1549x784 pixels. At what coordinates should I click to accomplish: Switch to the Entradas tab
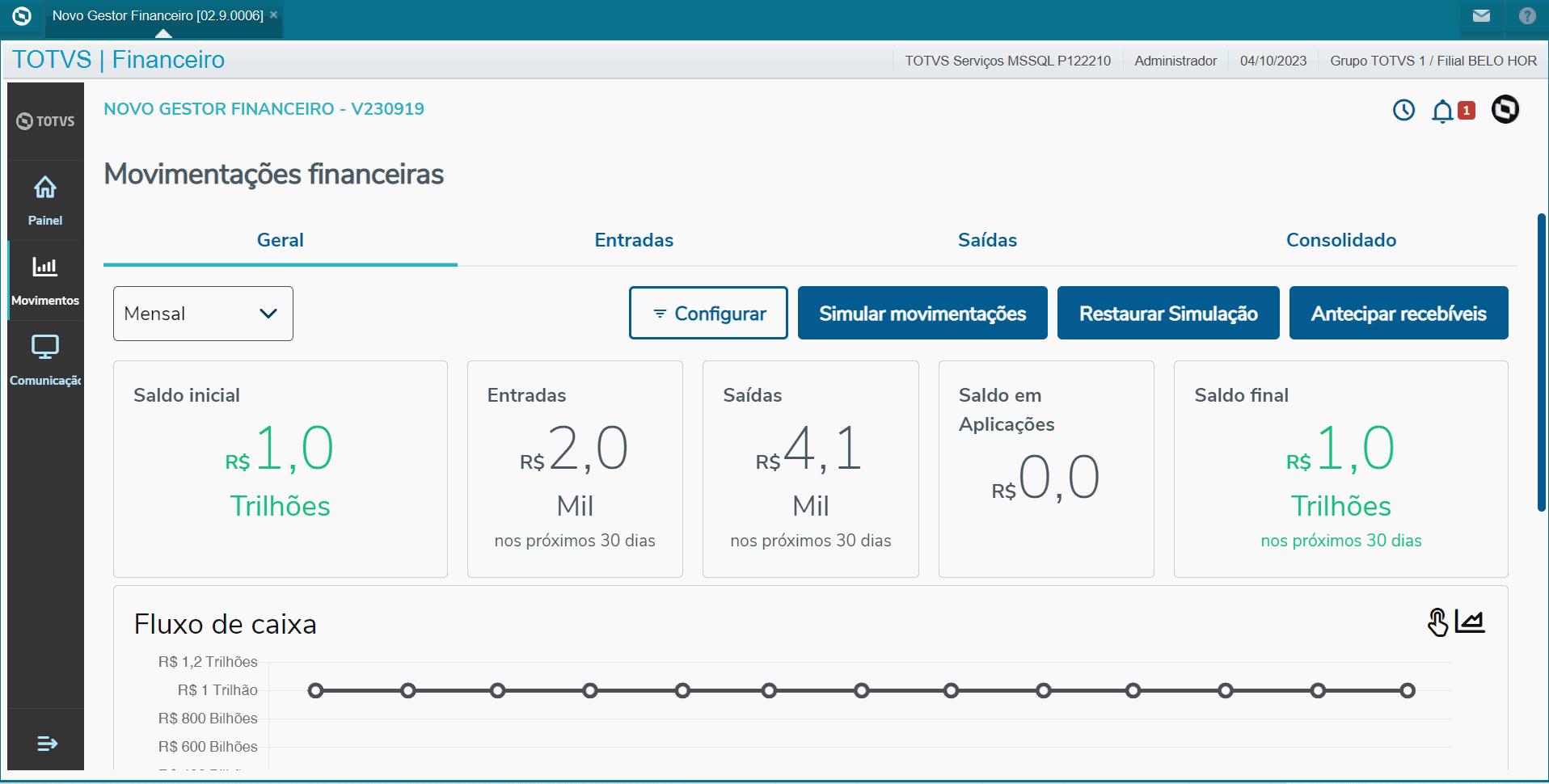pyautogui.click(x=634, y=240)
